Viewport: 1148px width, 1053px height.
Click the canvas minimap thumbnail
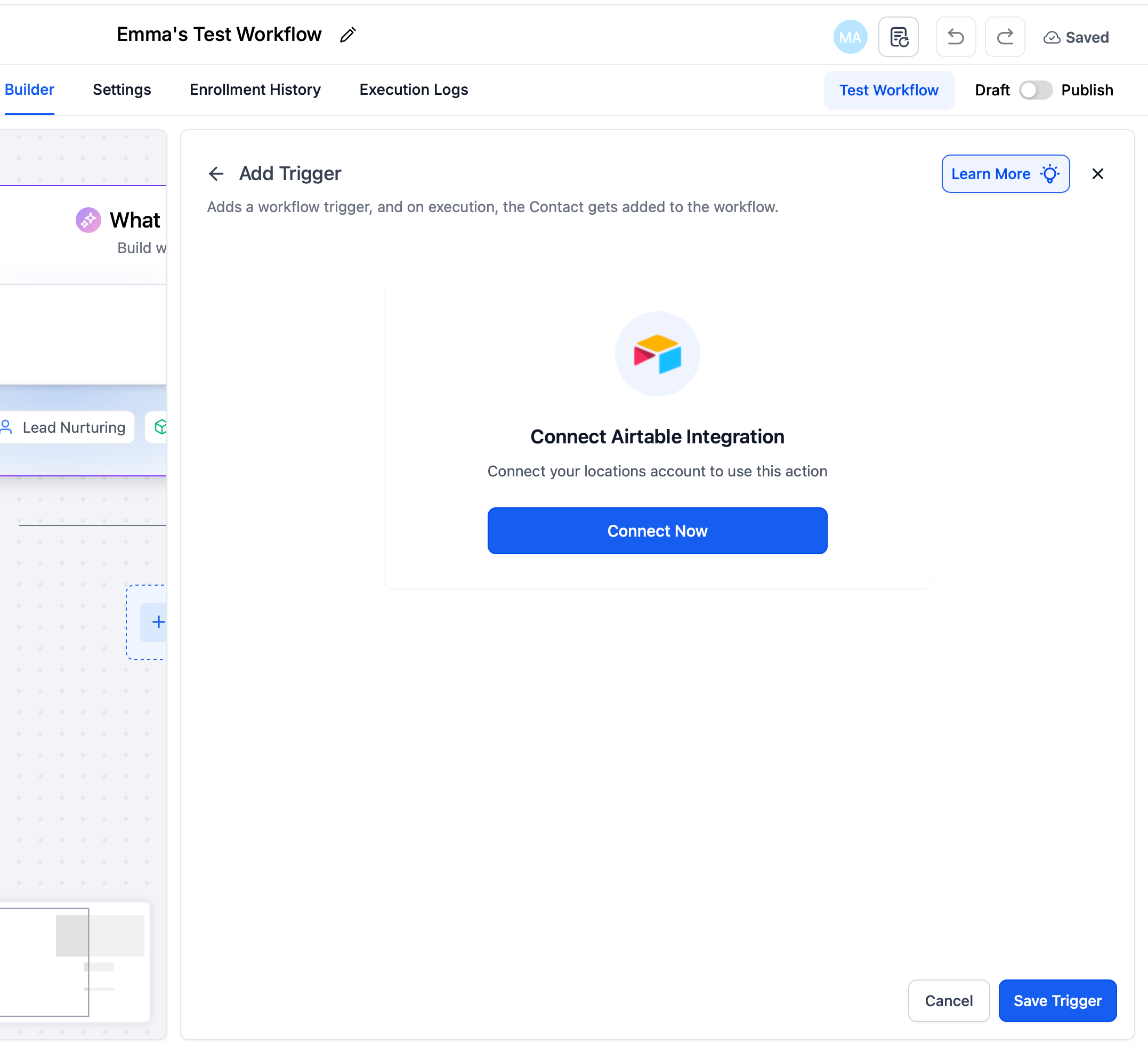[74, 962]
